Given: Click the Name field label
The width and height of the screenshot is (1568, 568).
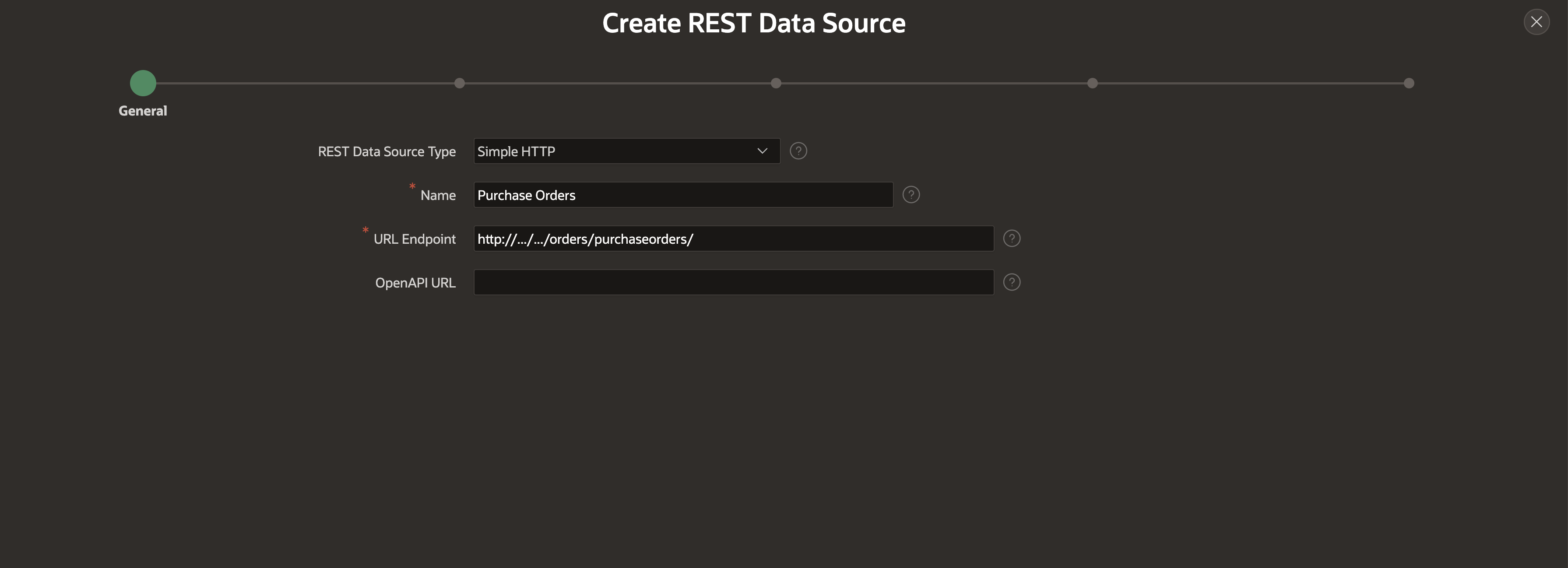Looking at the screenshot, I should pyautogui.click(x=438, y=196).
